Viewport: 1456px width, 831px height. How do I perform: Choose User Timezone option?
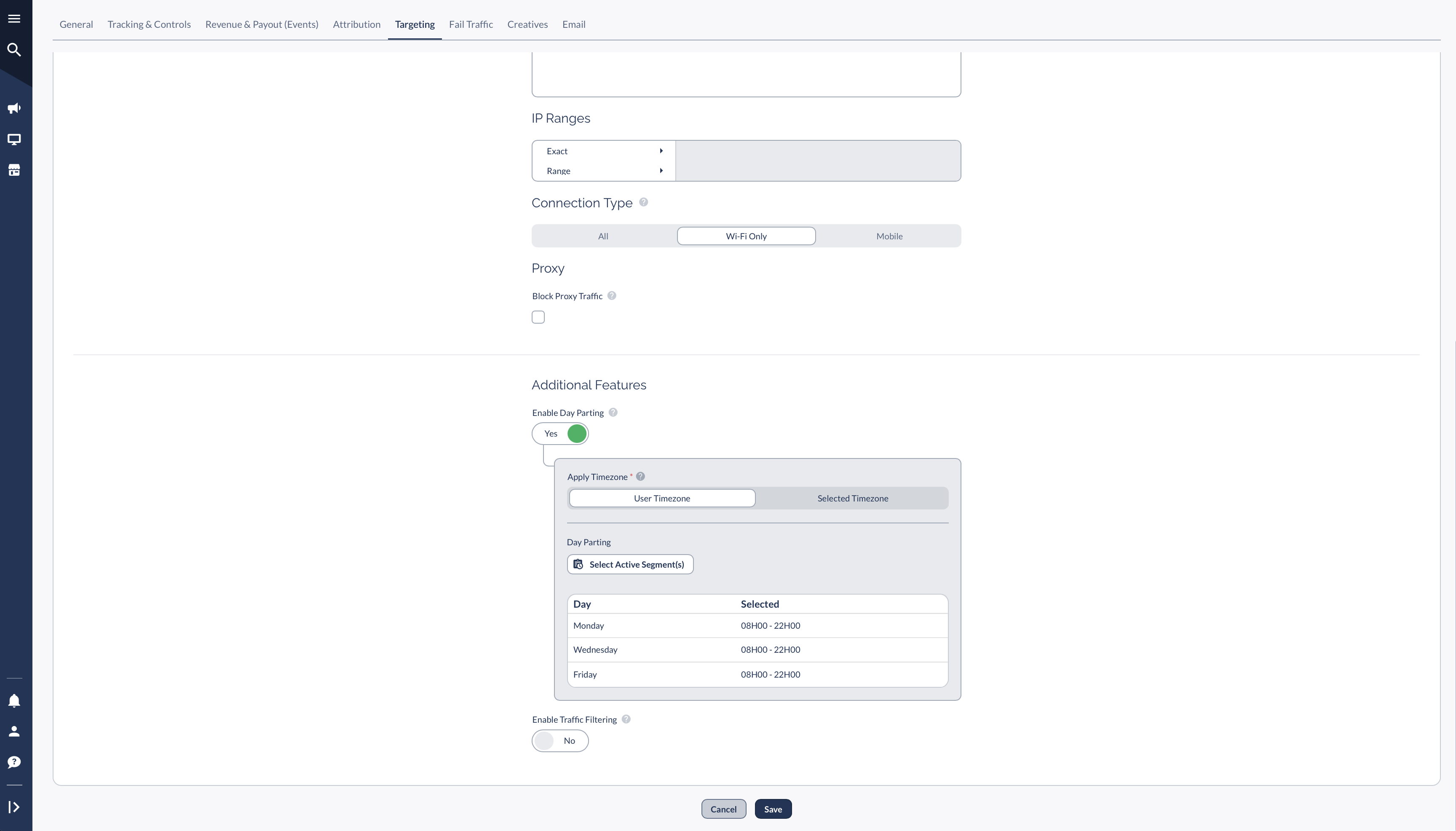click(662, 498)
